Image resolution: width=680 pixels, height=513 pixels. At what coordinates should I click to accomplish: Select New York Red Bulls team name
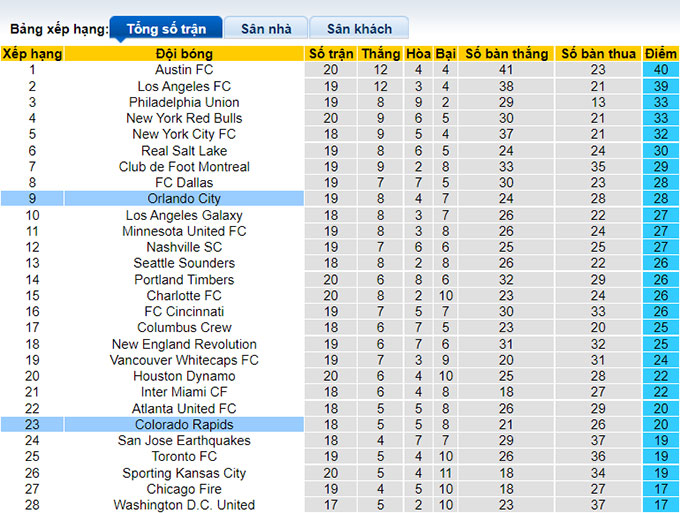coord(184,118)
